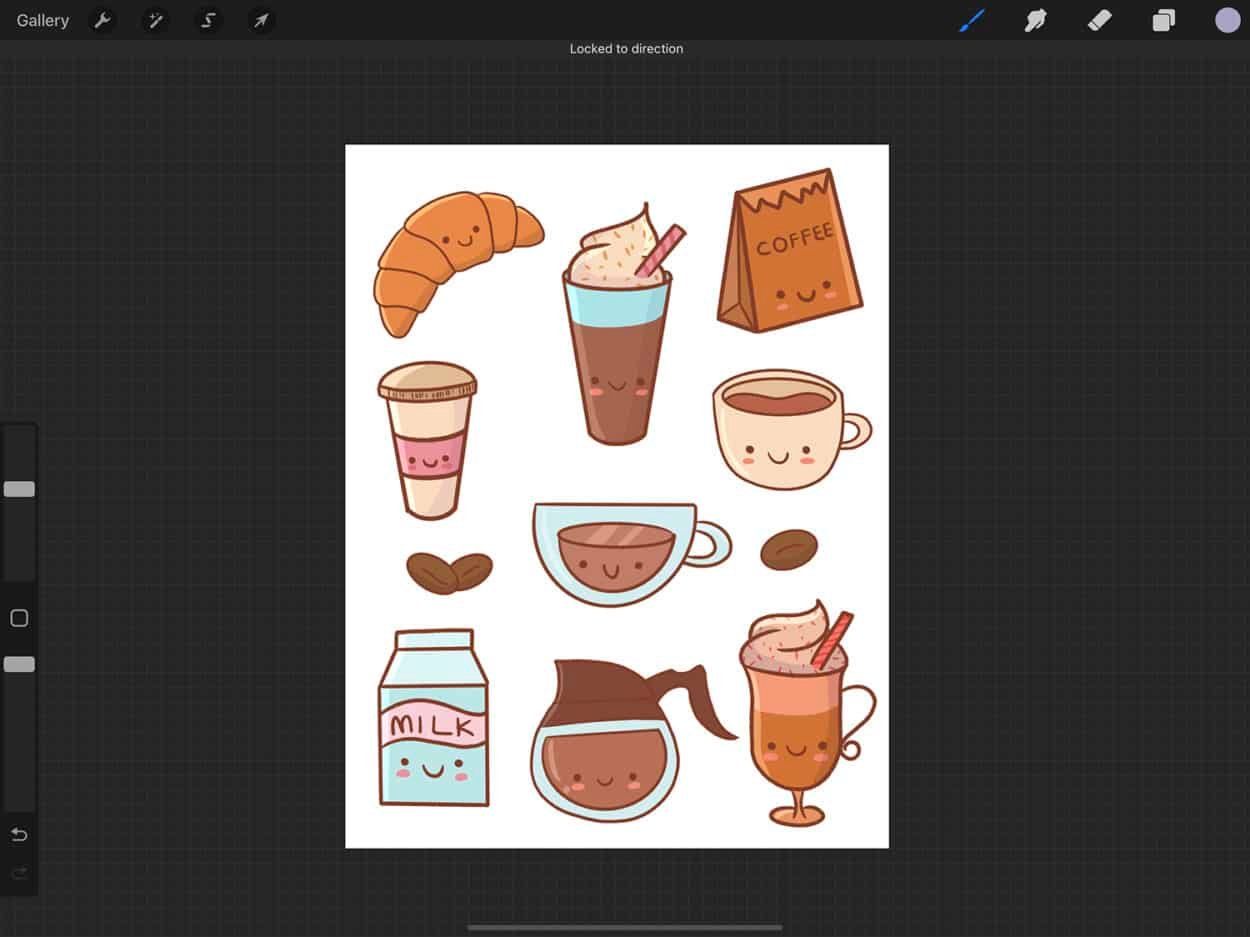This screenshot has width=1250, height=937.
Task: Open the Layers panel
Action: click(1163, 20)
